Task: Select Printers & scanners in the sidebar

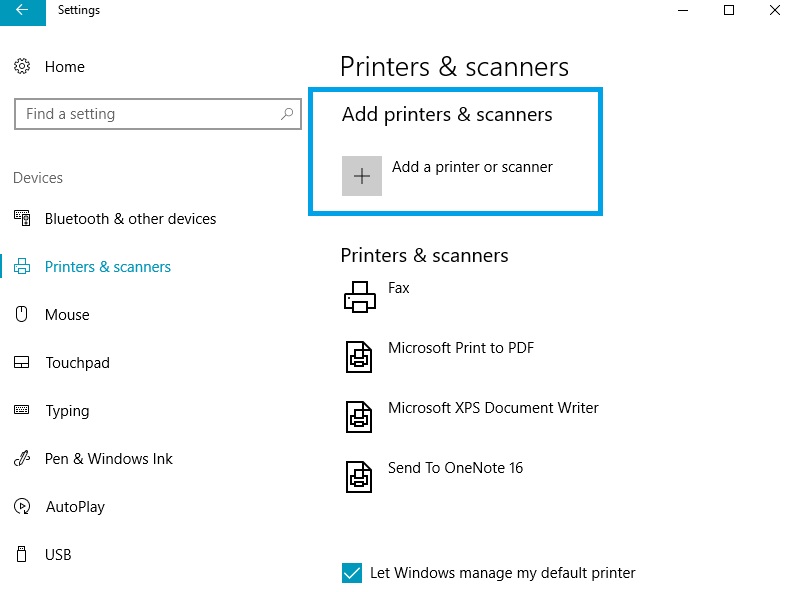Action: [x=108, y=267]
